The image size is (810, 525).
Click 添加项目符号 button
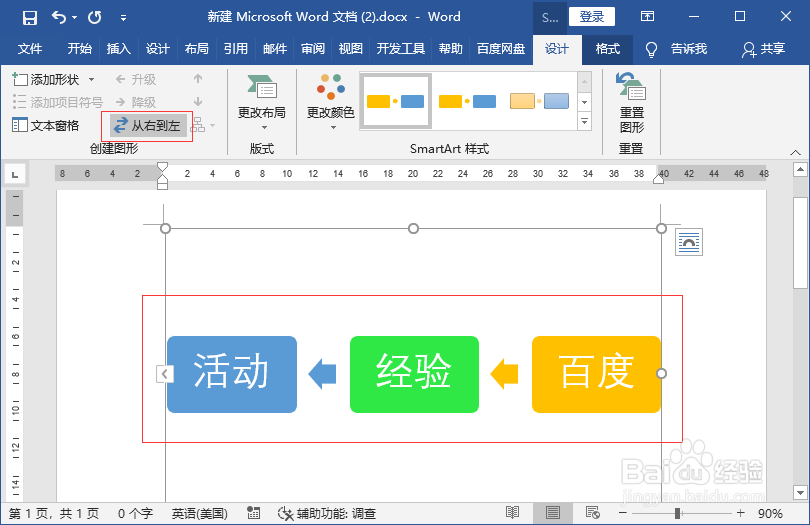57,102
